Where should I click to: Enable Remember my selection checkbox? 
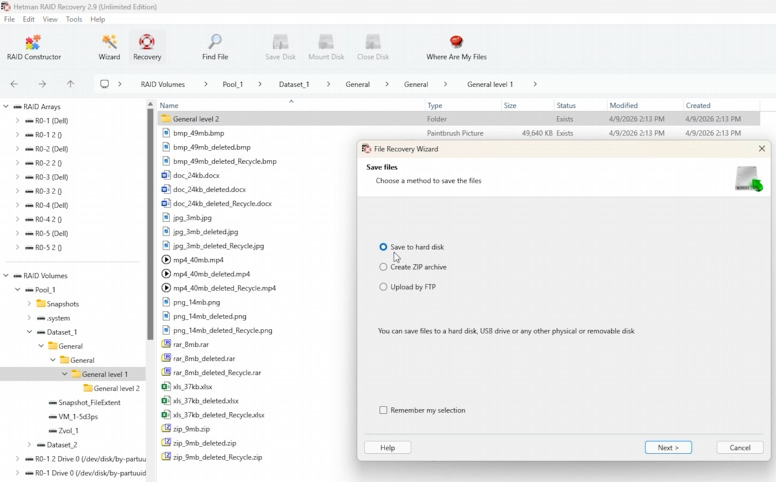383,410
